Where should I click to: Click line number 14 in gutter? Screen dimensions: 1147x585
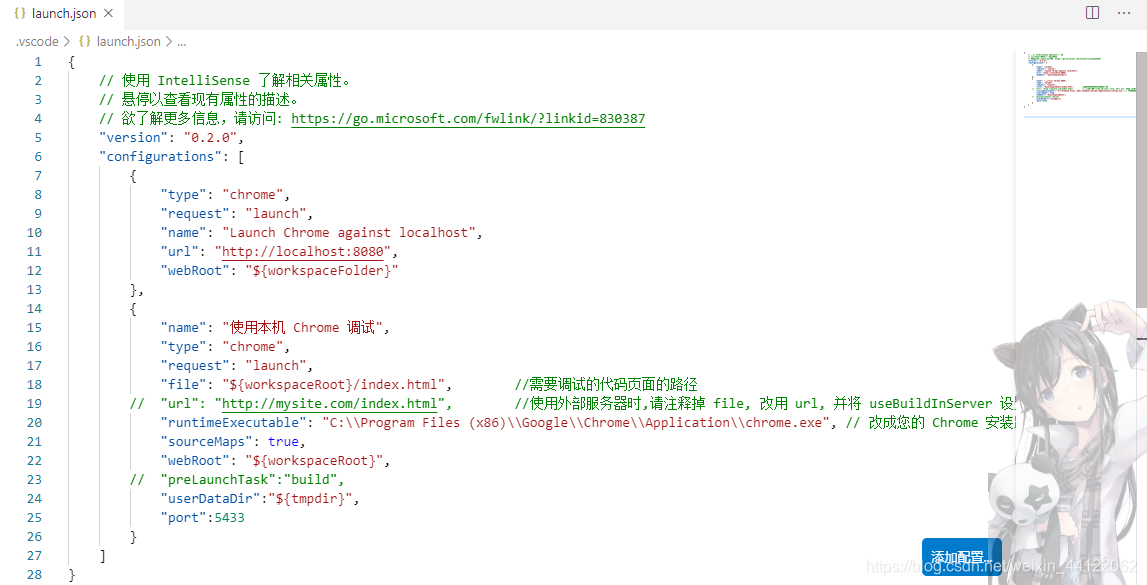tap(34, 309)
